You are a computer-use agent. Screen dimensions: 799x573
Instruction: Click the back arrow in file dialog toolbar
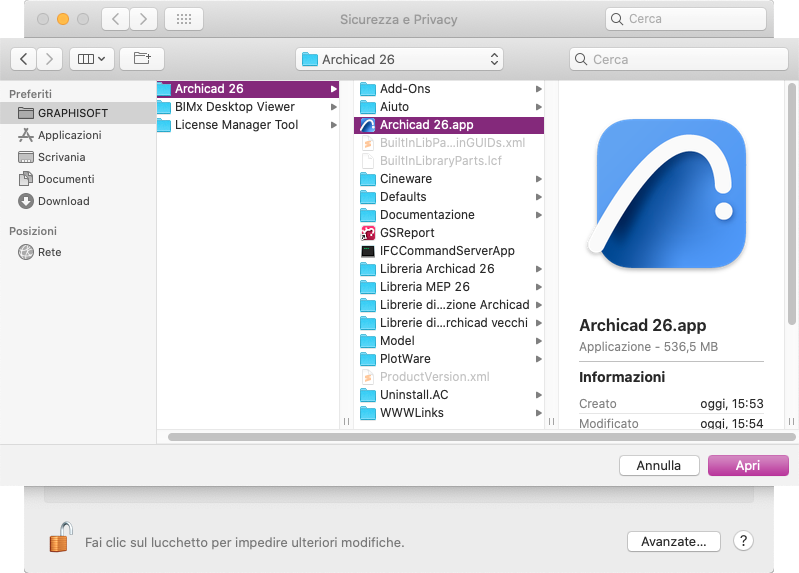point(23,59)
